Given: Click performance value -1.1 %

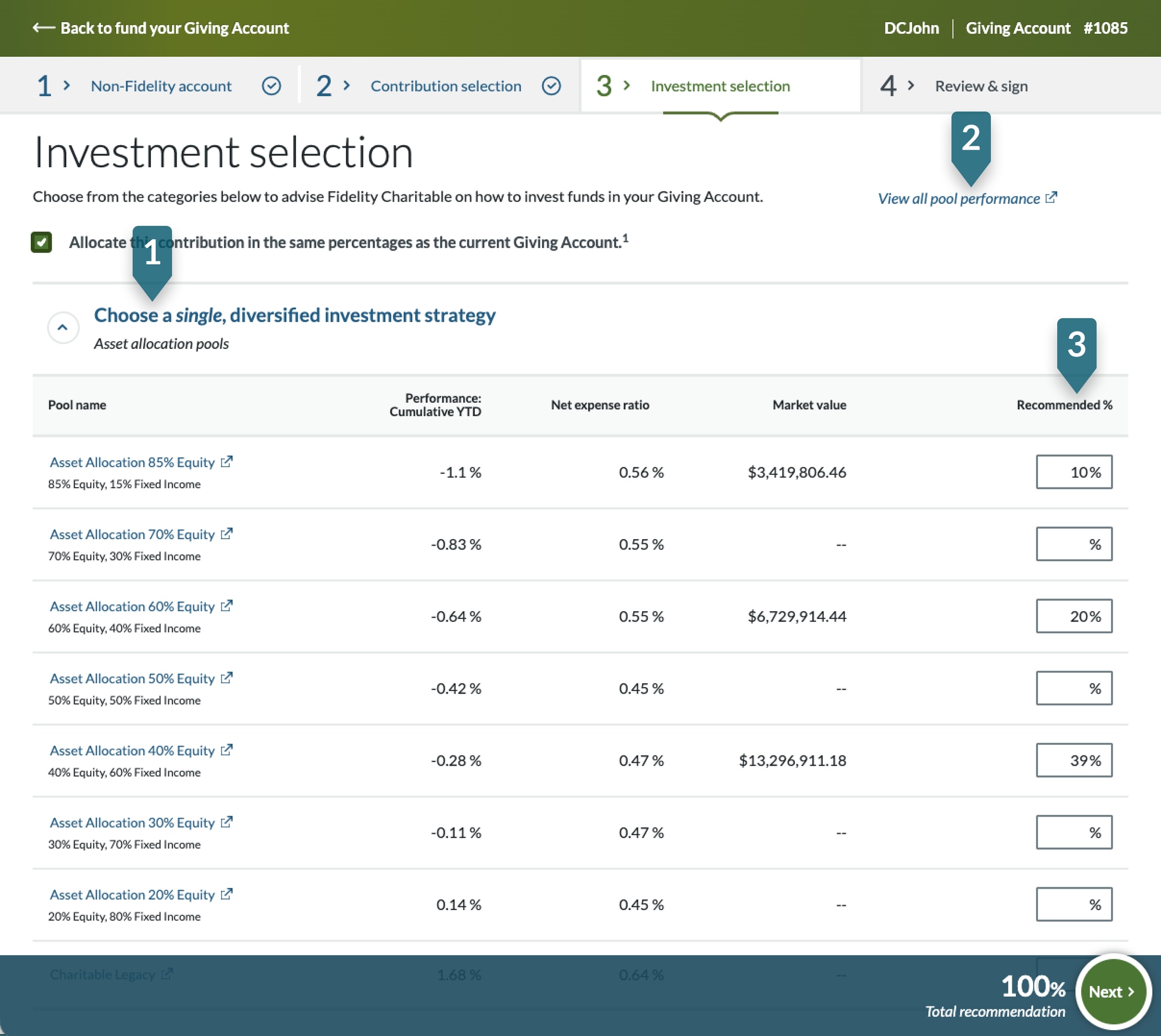Looking at the screenshot, I should 460,472.
